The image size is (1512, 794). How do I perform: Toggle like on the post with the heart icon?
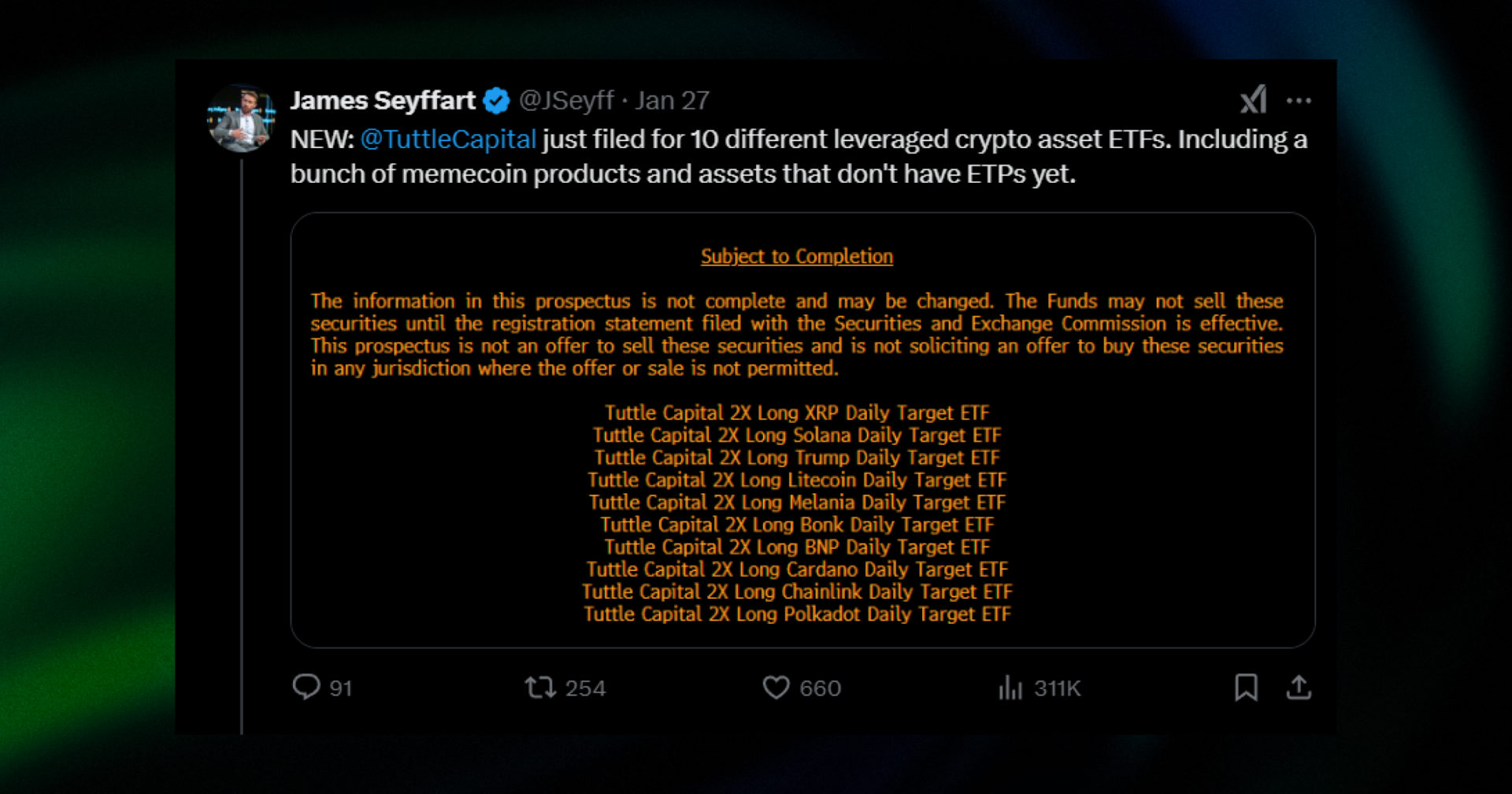[777, 688]
